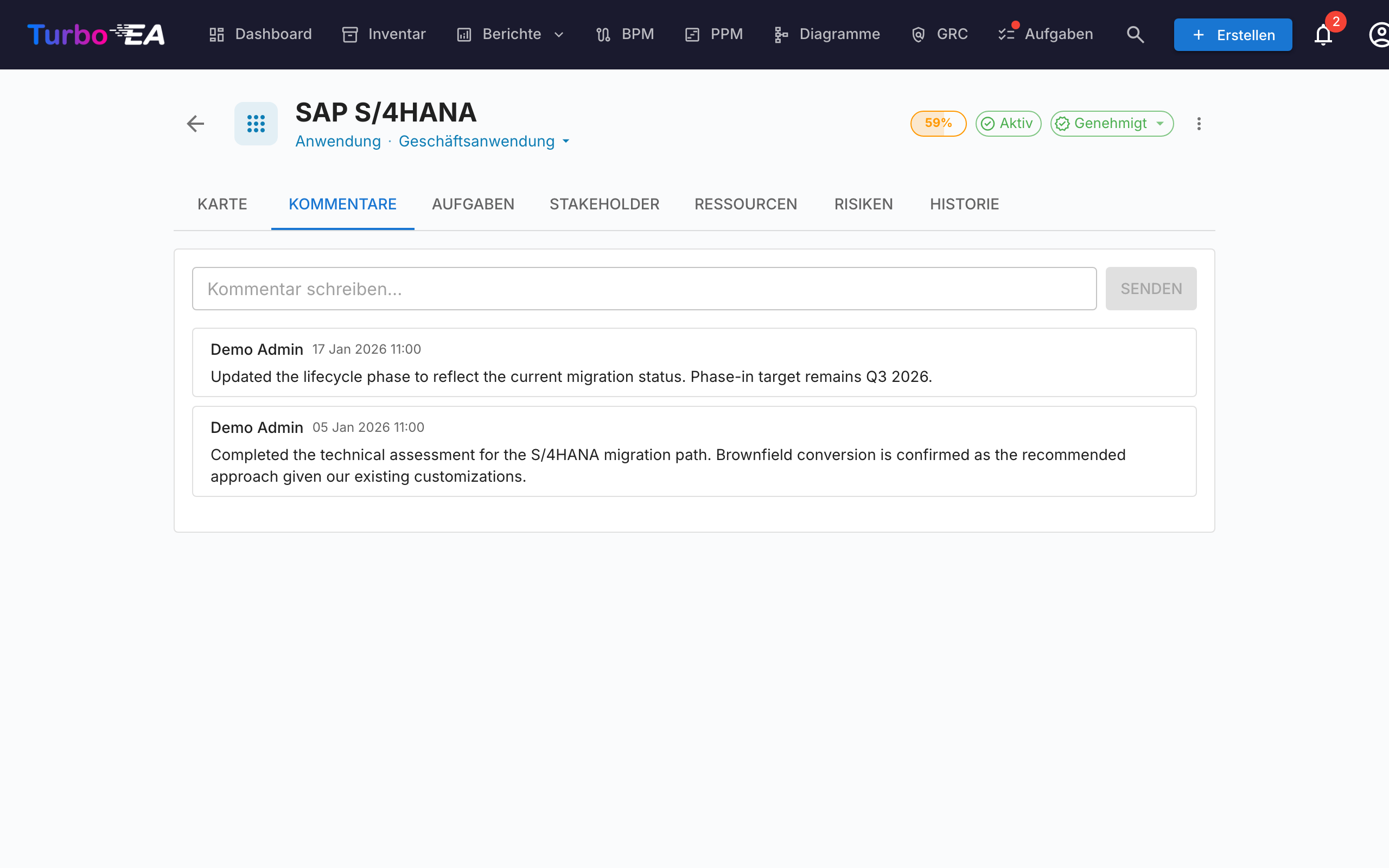Open the Ressourcen tab
Image resolution: width=1389 pixels, height=868 pixels.
(x=746, y=205)
